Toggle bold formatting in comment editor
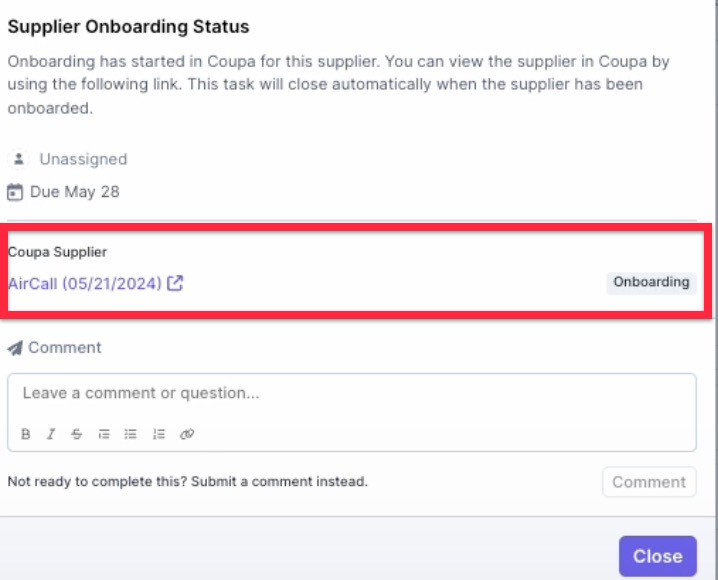 pos(26,434)
